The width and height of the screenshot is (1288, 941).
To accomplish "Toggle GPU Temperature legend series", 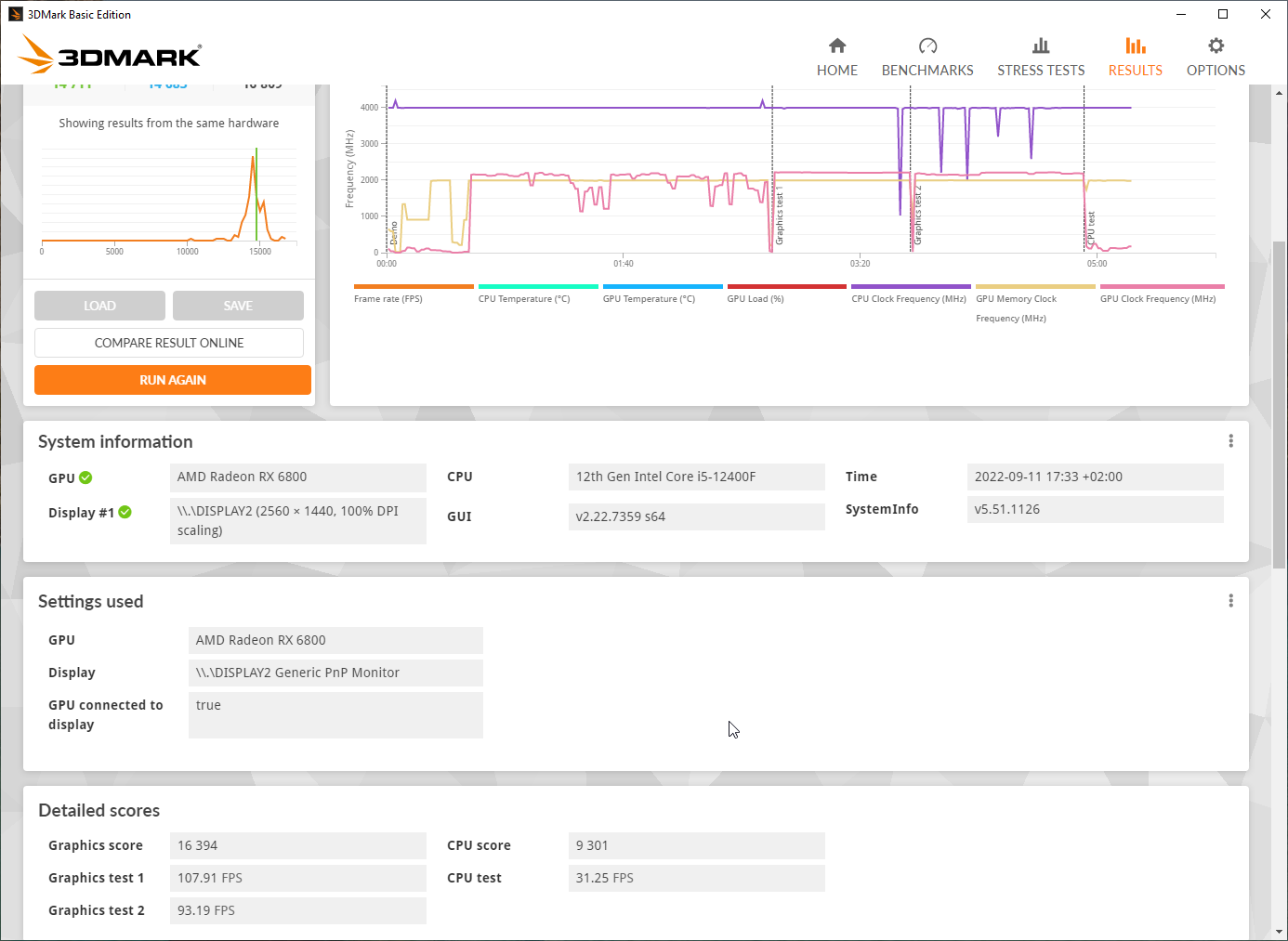I will [663, 293].
